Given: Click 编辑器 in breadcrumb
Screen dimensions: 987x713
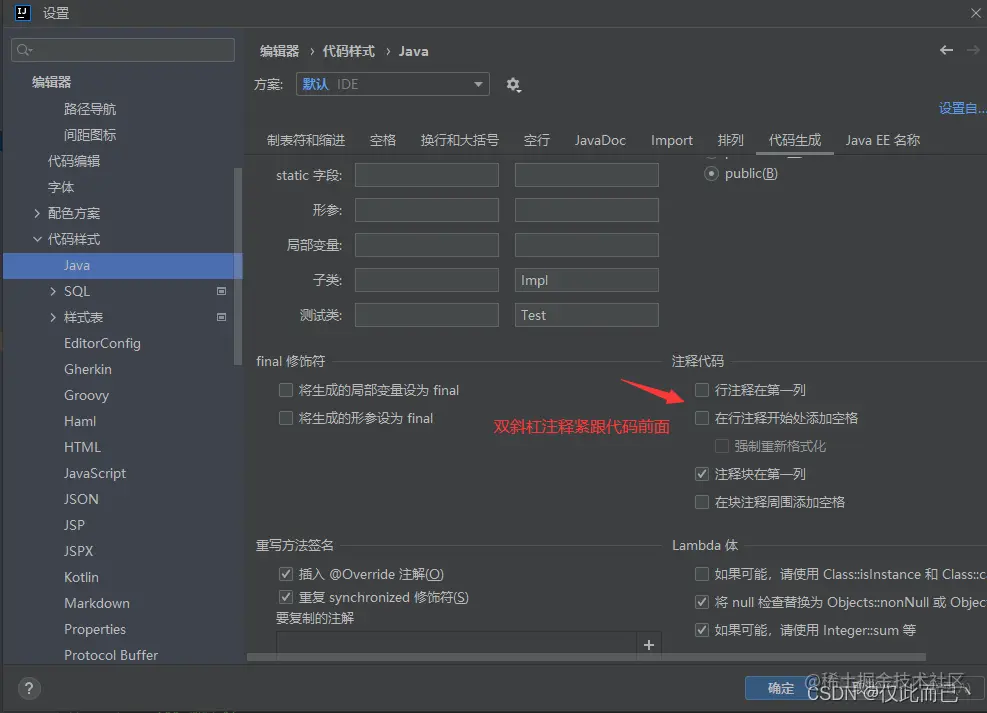Looking at the screenshot, I should click(279, 51).
